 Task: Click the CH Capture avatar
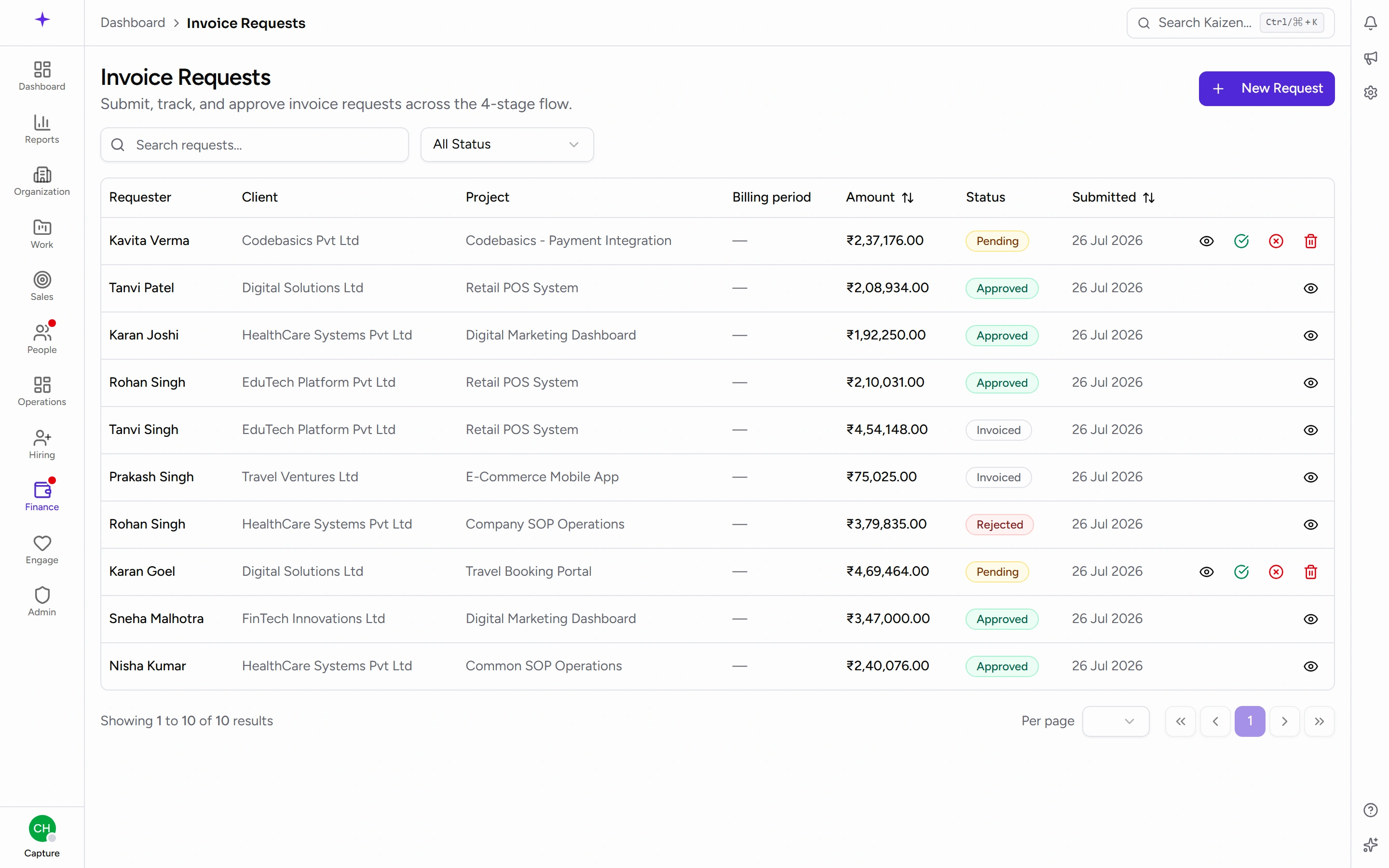(x=42, y=828)
